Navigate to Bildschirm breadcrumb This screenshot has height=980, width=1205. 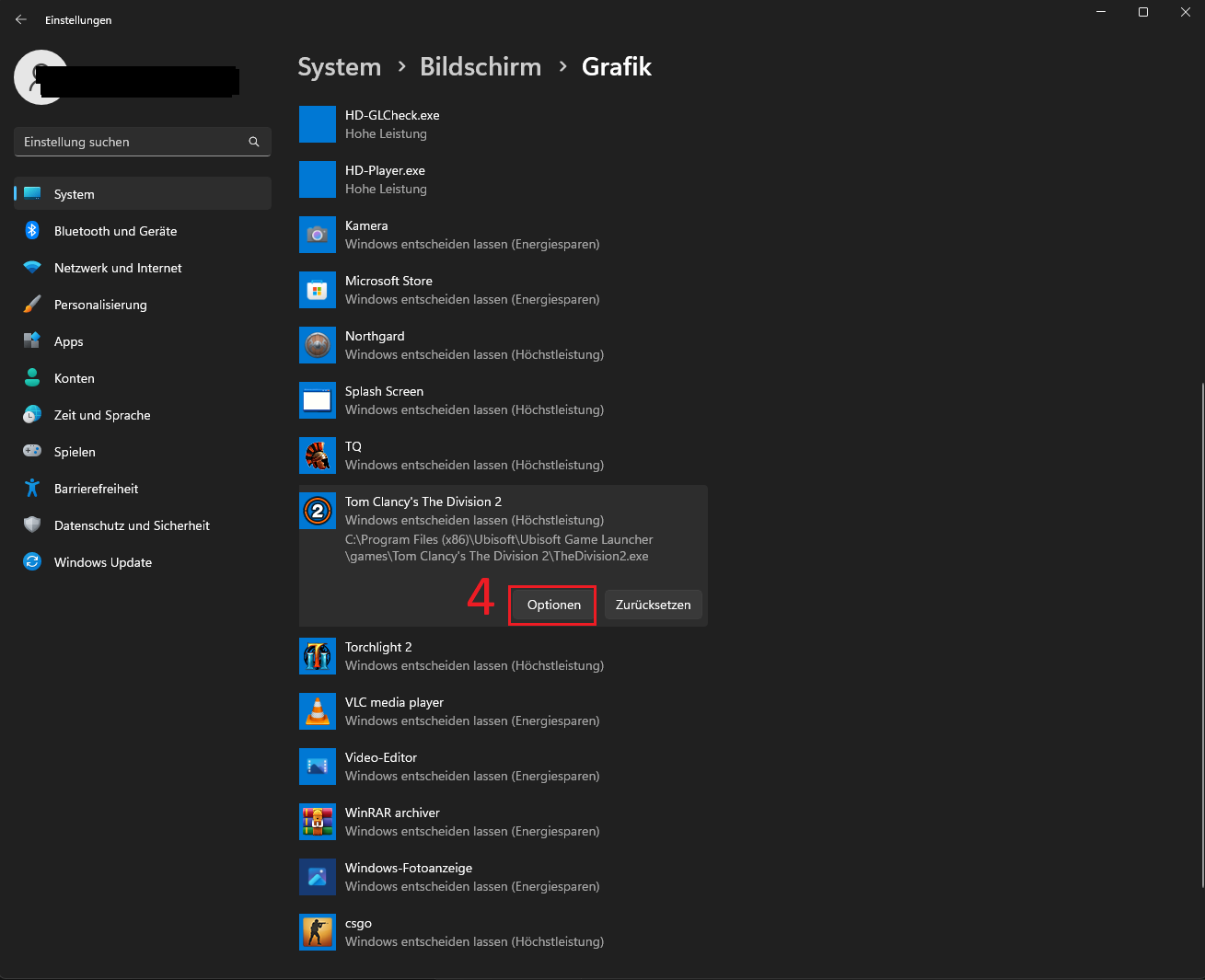click(481, 67)
